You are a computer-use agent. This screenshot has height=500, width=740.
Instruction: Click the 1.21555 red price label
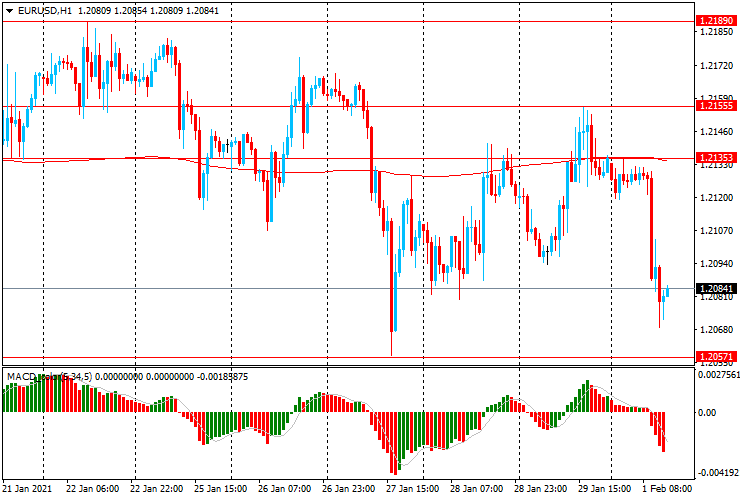coord(716,106)
